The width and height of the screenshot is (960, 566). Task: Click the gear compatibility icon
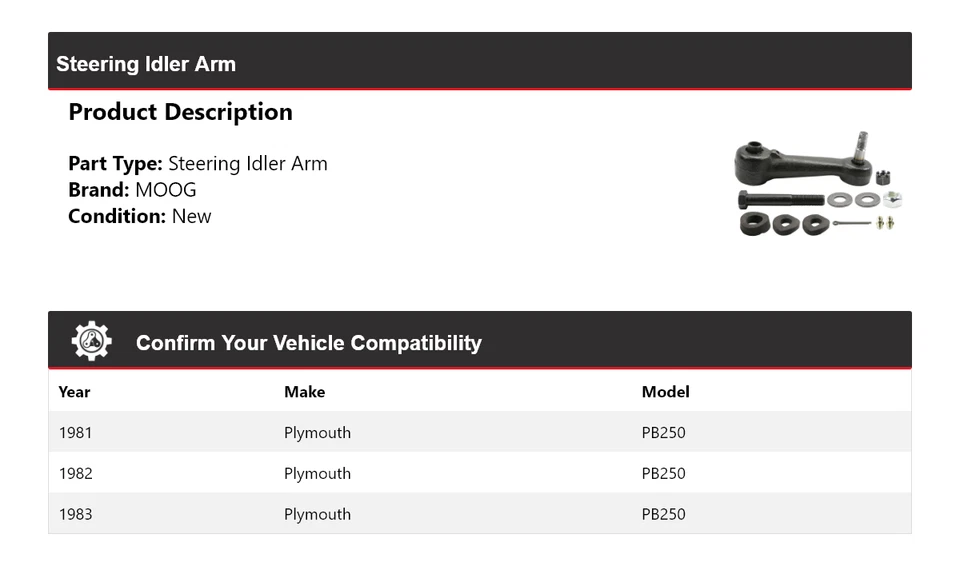pyautogui.click(x=91, y=342)
